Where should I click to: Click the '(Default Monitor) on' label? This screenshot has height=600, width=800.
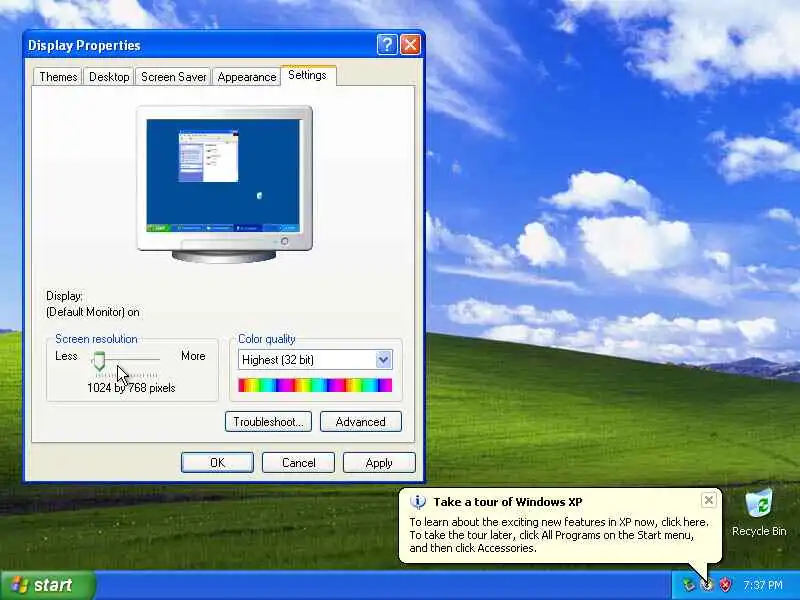click(x=93, y=312)
